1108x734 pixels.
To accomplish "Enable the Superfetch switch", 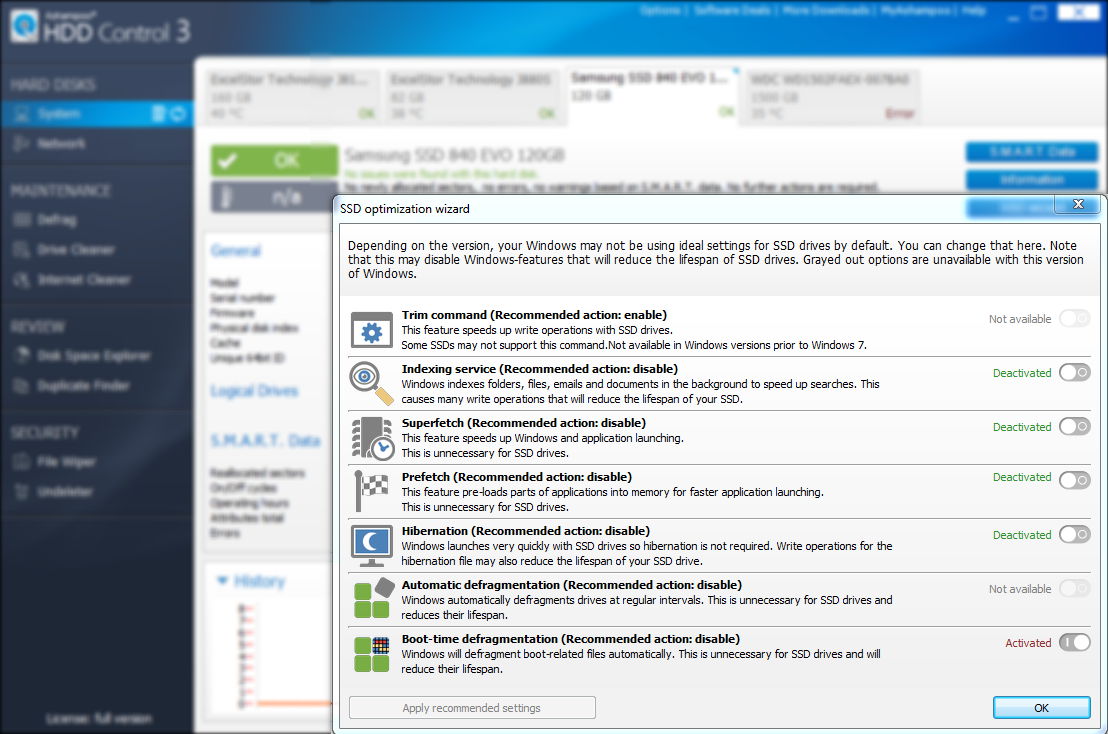I will pyautogui.click(x=1074, y=426).
